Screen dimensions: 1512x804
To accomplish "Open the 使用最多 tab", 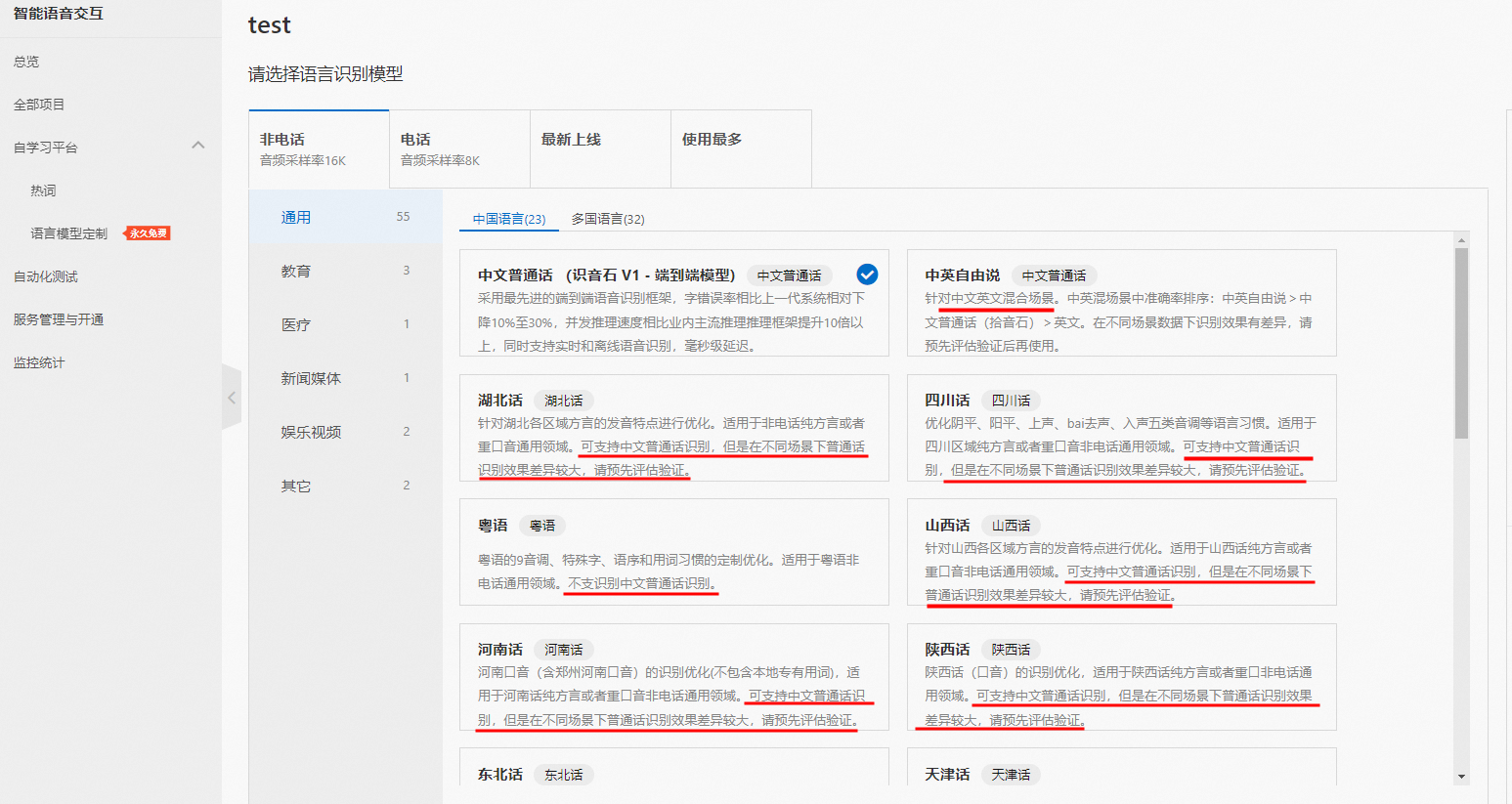I will coord(741,148).
